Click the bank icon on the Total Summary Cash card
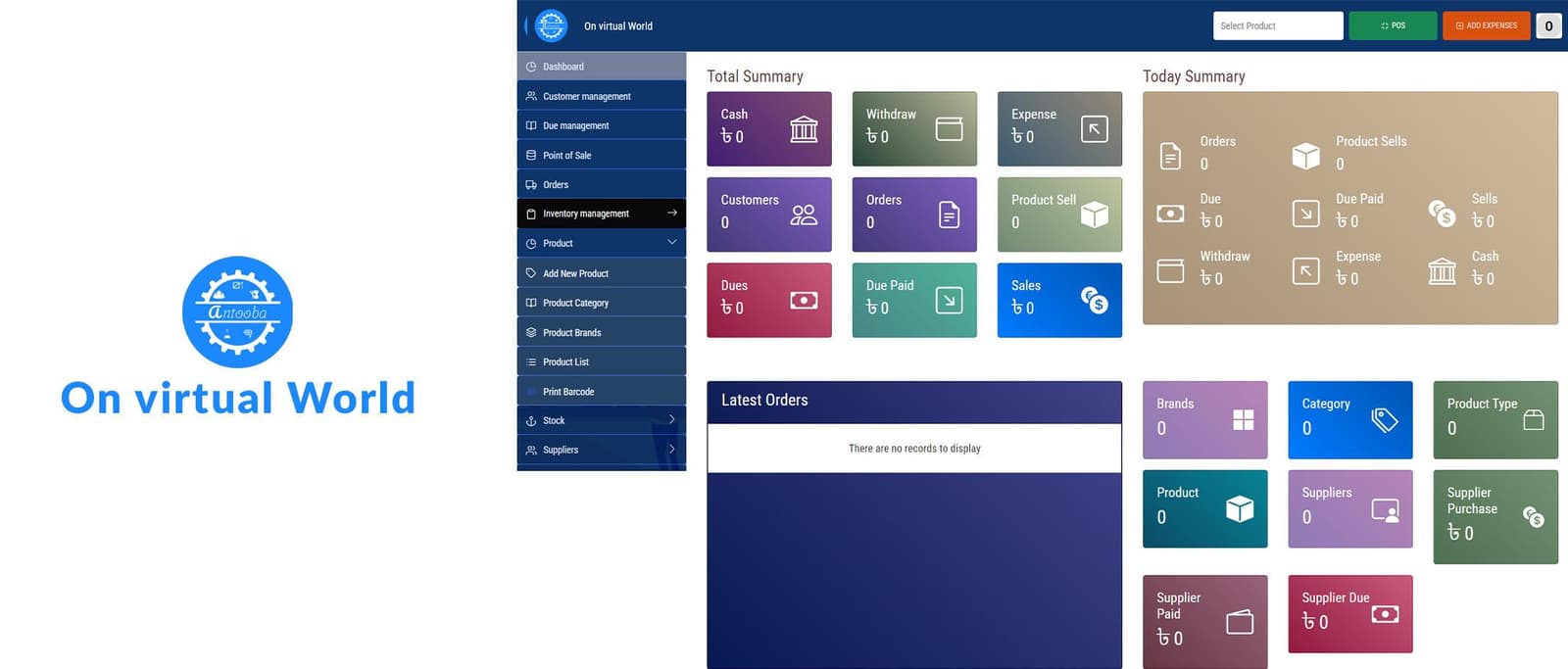This screenshot has height=669, width=1568. pos(804,129)
